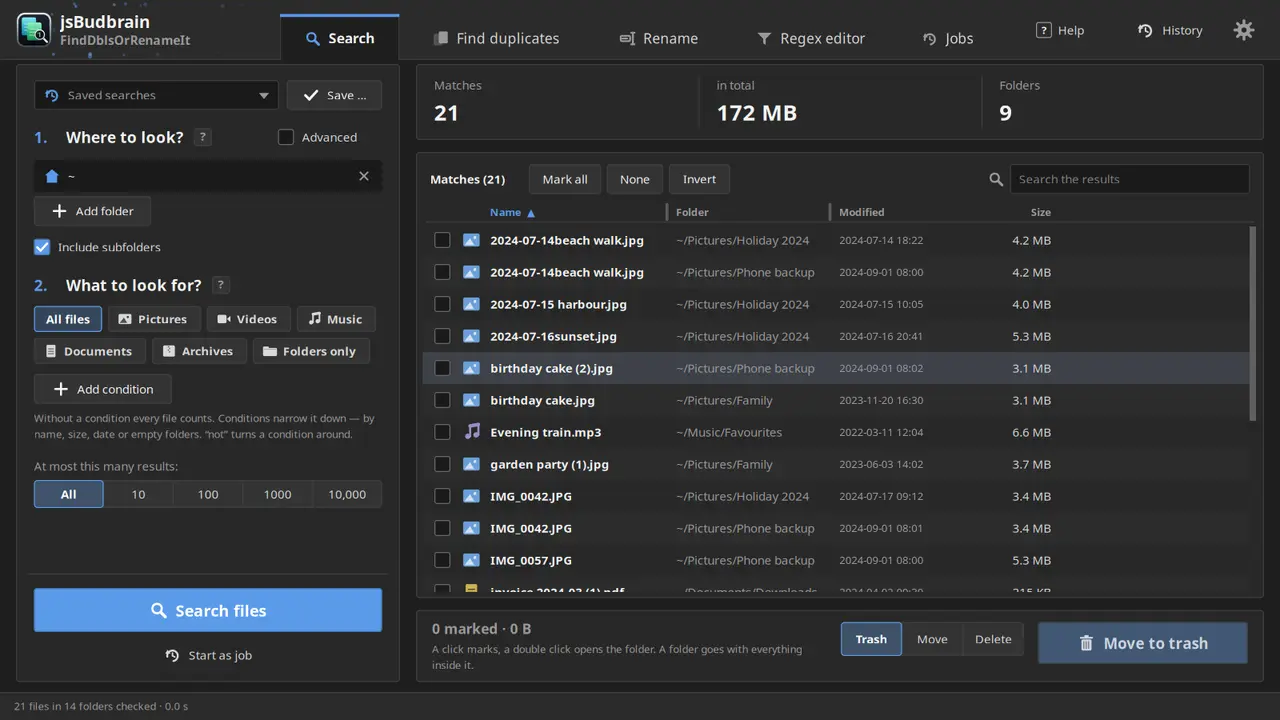Limit results to at most 100

208,494
